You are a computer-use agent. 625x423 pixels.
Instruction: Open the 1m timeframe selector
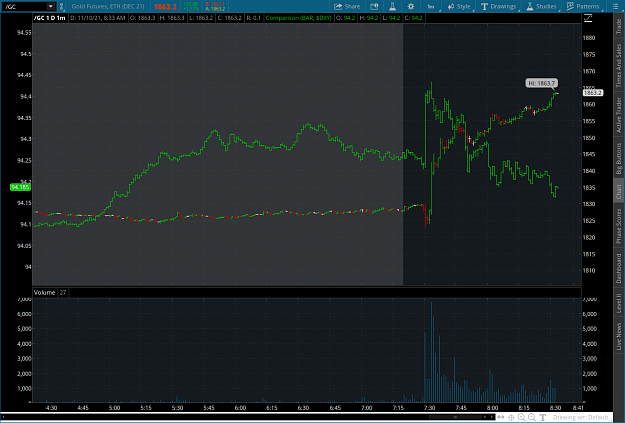point(431,6)
